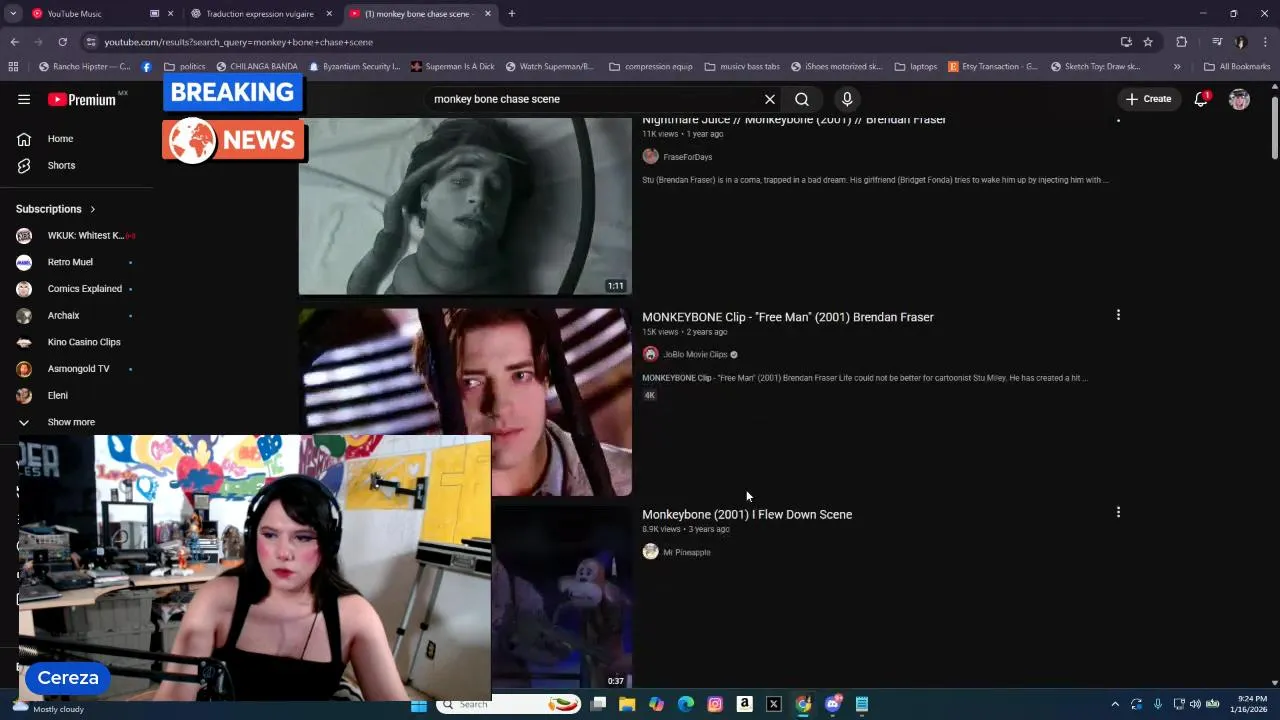Expand hidden bookmarks with the chevron

(x=1177, y=67)
